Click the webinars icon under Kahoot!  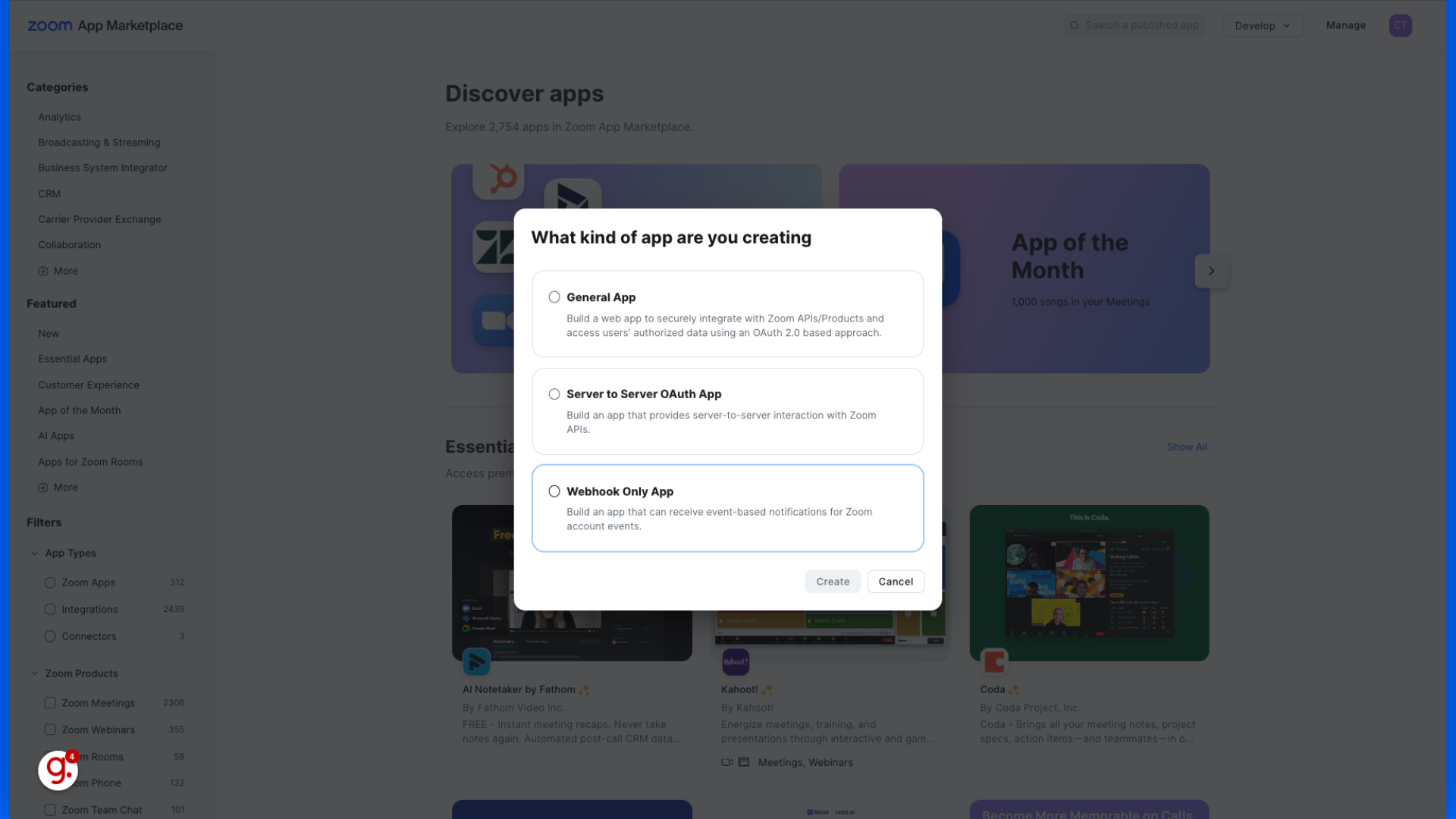click(744, 762)
